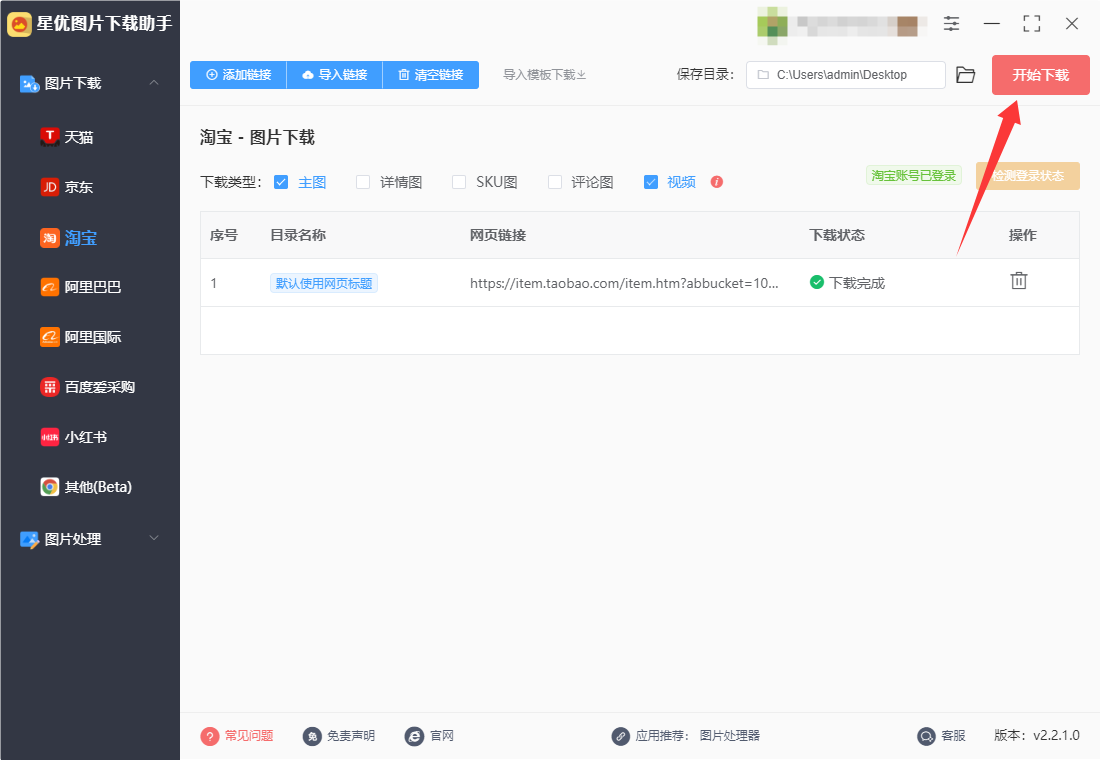Click the green 下载完成 check icon
The image size is (1100, 760).
817,282
